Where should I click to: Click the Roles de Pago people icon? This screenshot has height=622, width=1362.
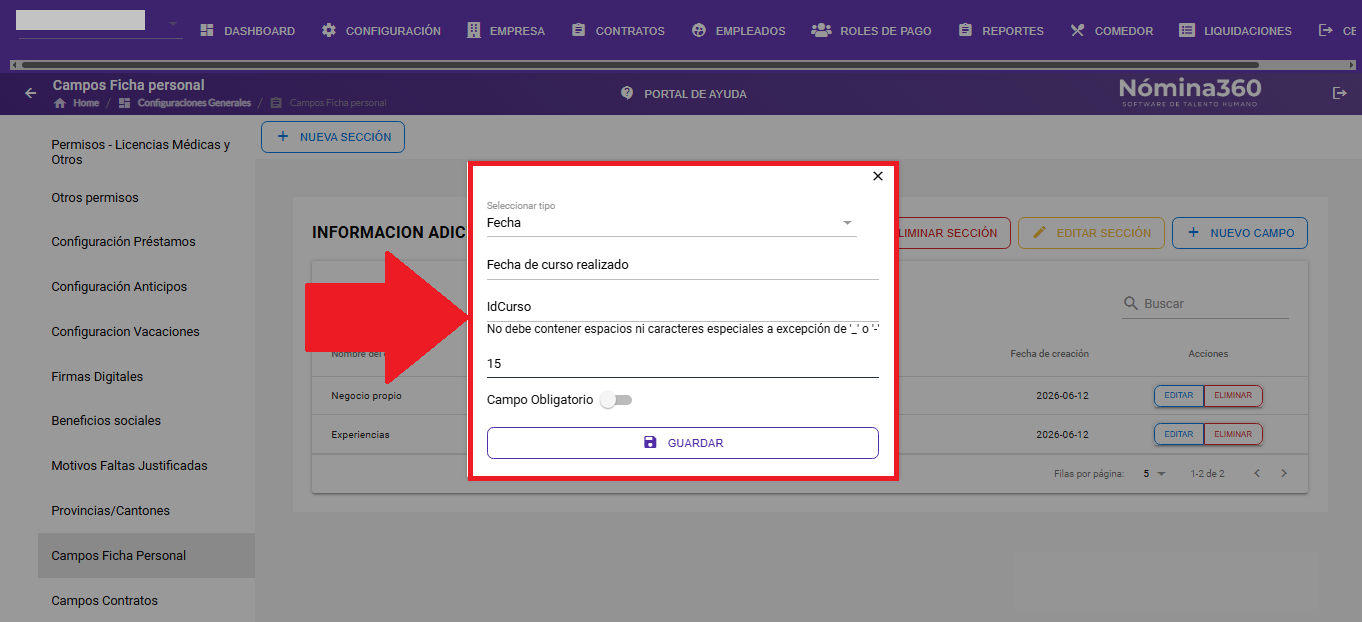(x=821, y=31)
